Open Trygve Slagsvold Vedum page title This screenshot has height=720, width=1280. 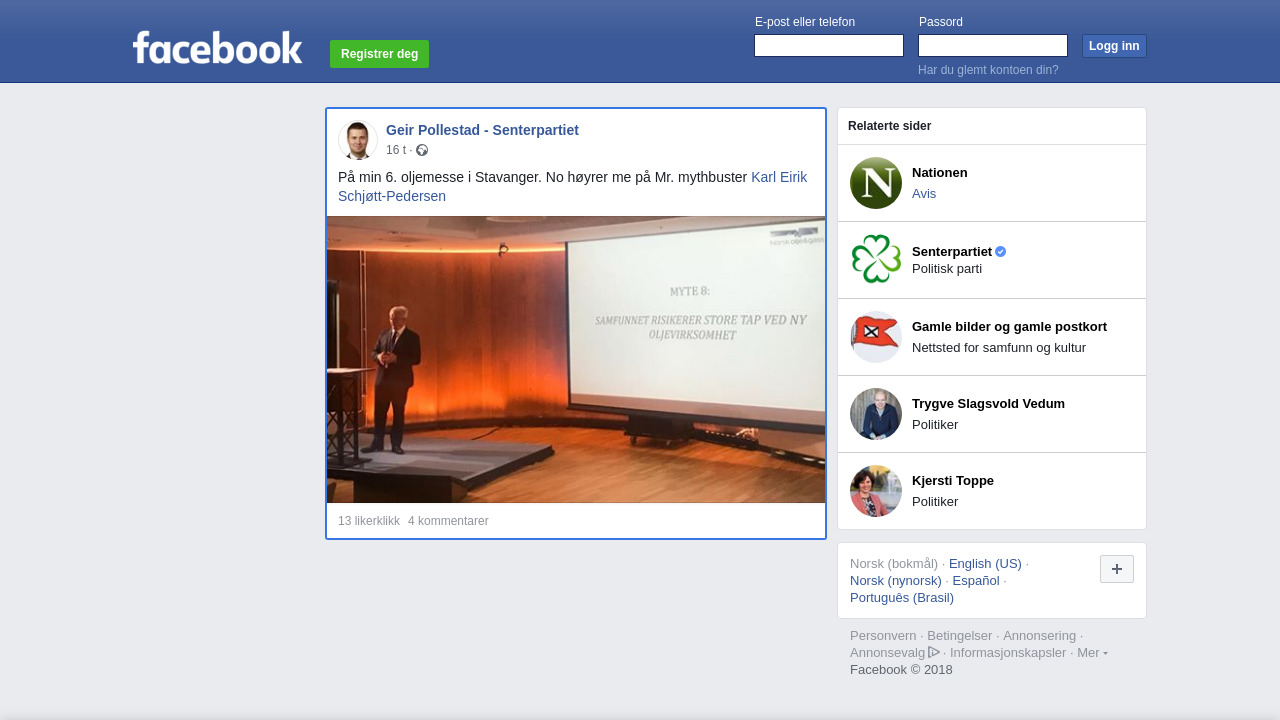click(x=988, y=404)
